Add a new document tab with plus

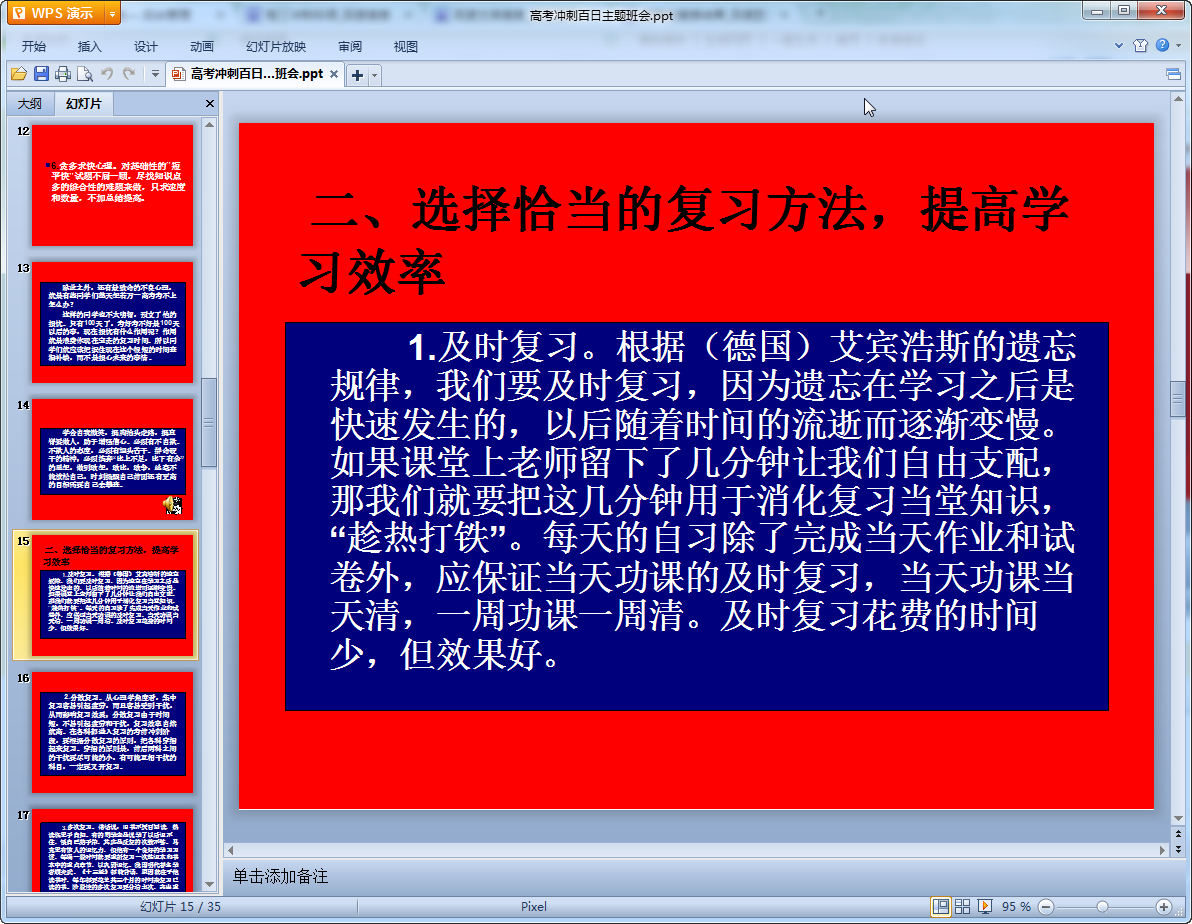pos(357,75)
